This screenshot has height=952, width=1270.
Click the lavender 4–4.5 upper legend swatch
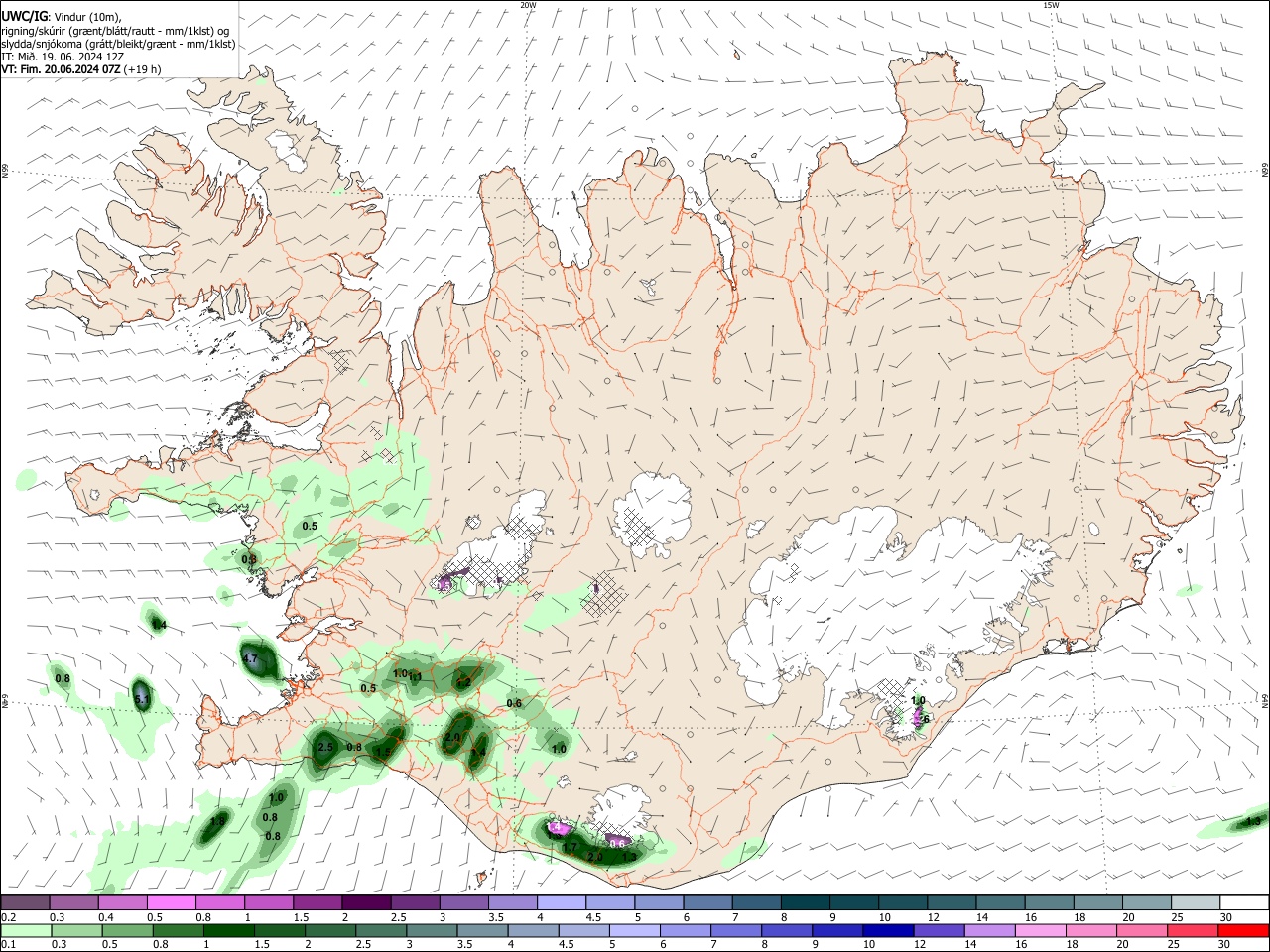pyautogui.click(x=561, y=902)
